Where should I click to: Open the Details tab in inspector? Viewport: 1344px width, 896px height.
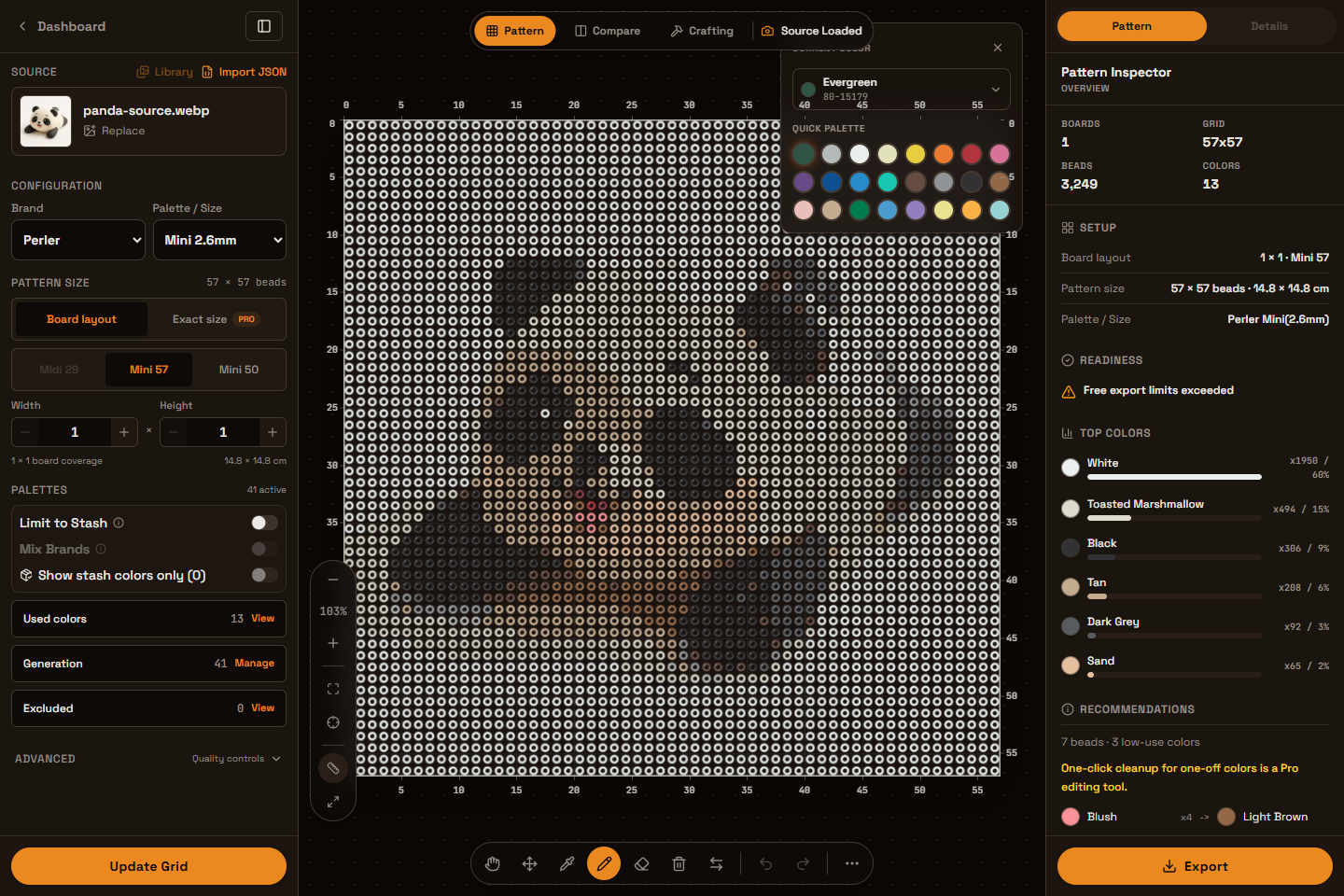point(1269,26)
